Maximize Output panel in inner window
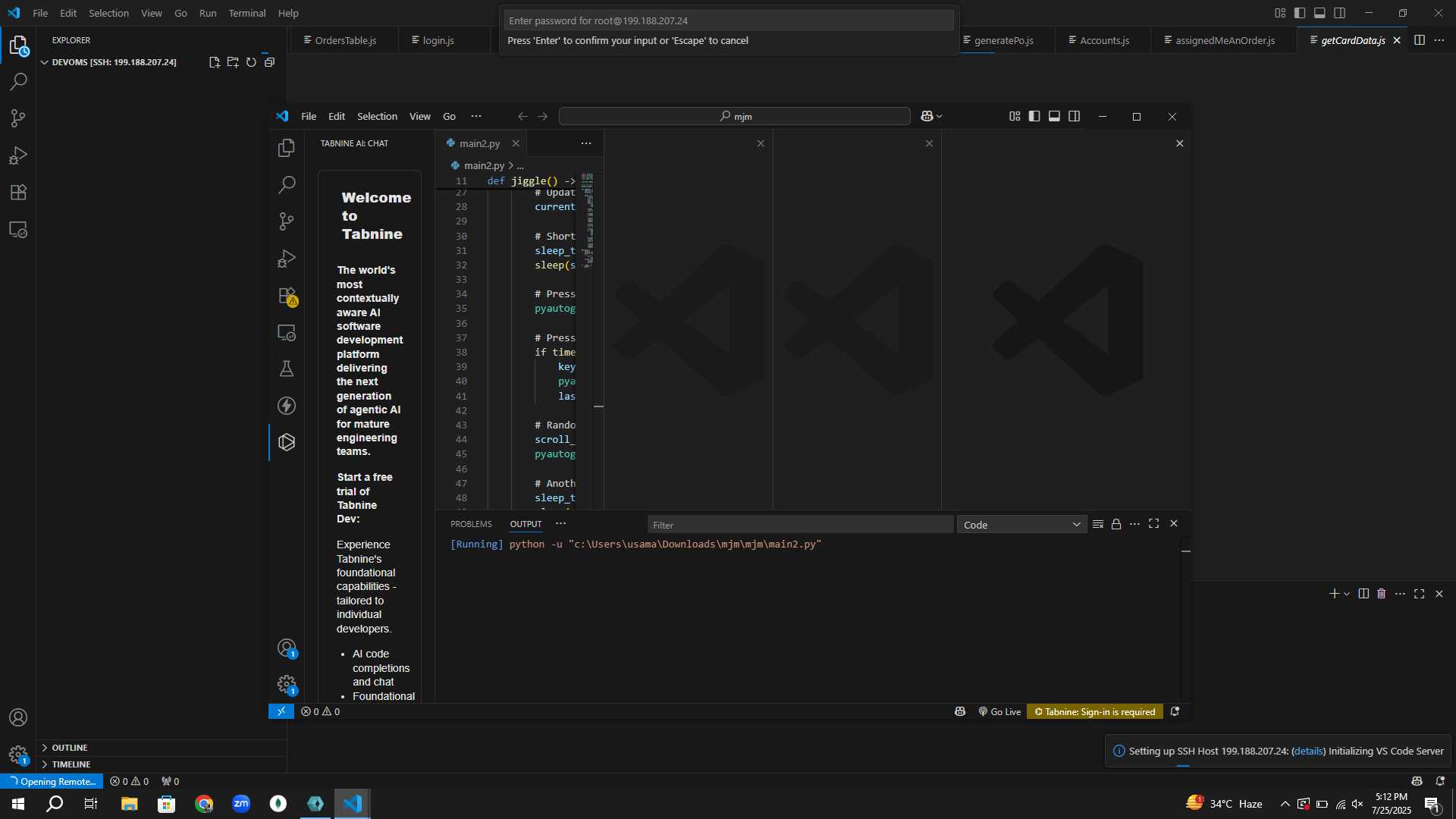 click(x=1154, y=524)
